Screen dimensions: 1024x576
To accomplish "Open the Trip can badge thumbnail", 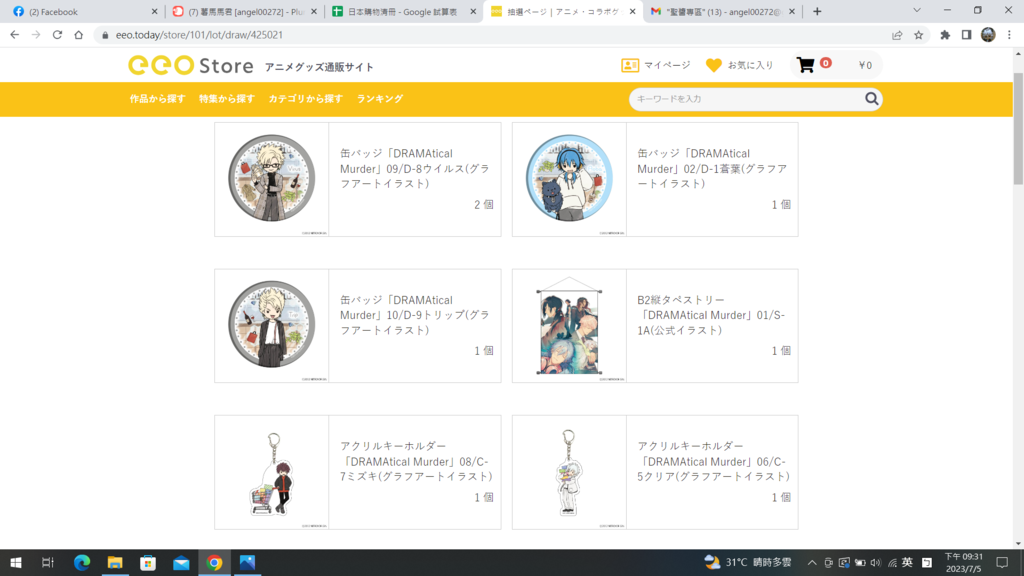I will (272, 325).
